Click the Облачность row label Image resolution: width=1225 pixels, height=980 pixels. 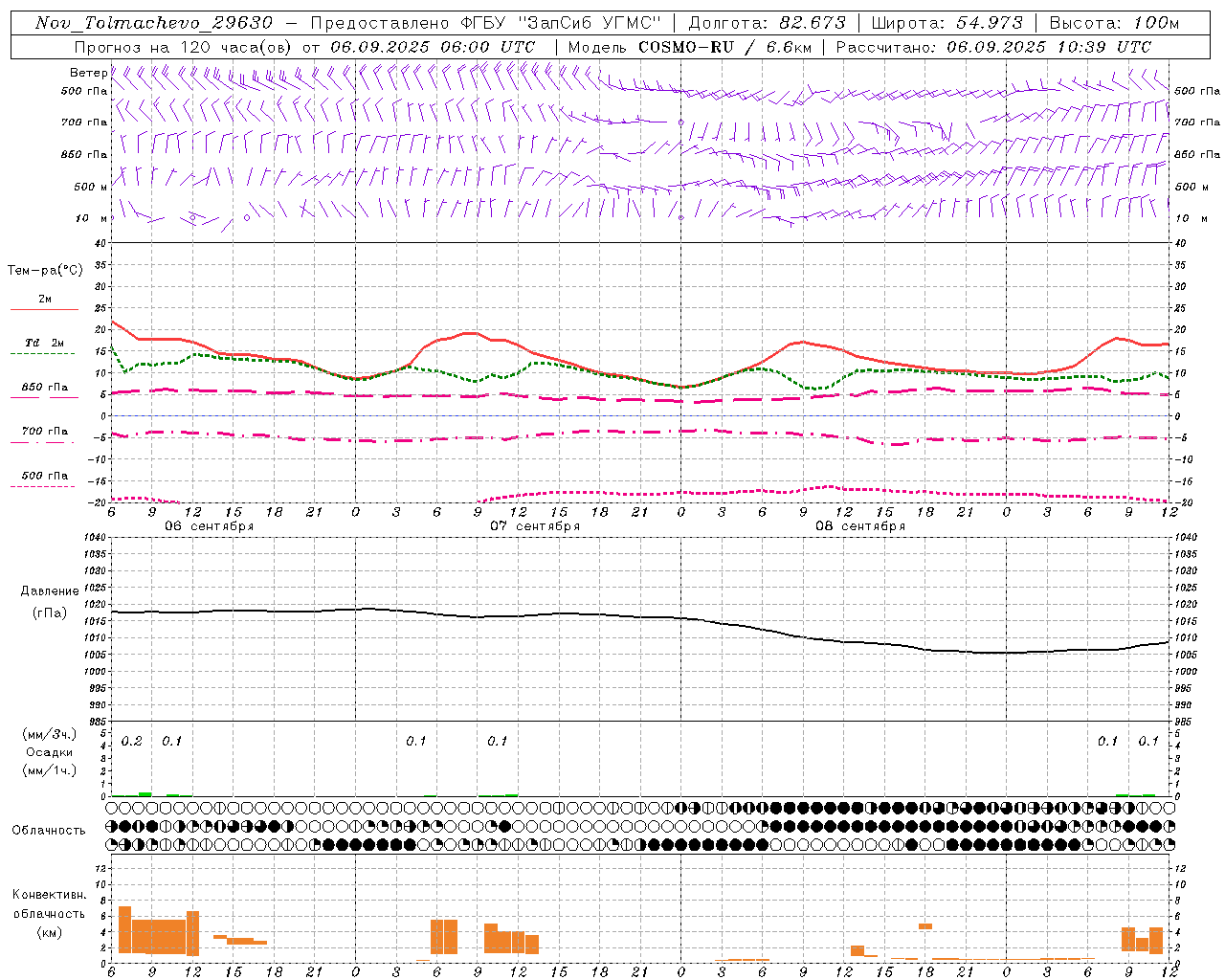tap(49, 831)
